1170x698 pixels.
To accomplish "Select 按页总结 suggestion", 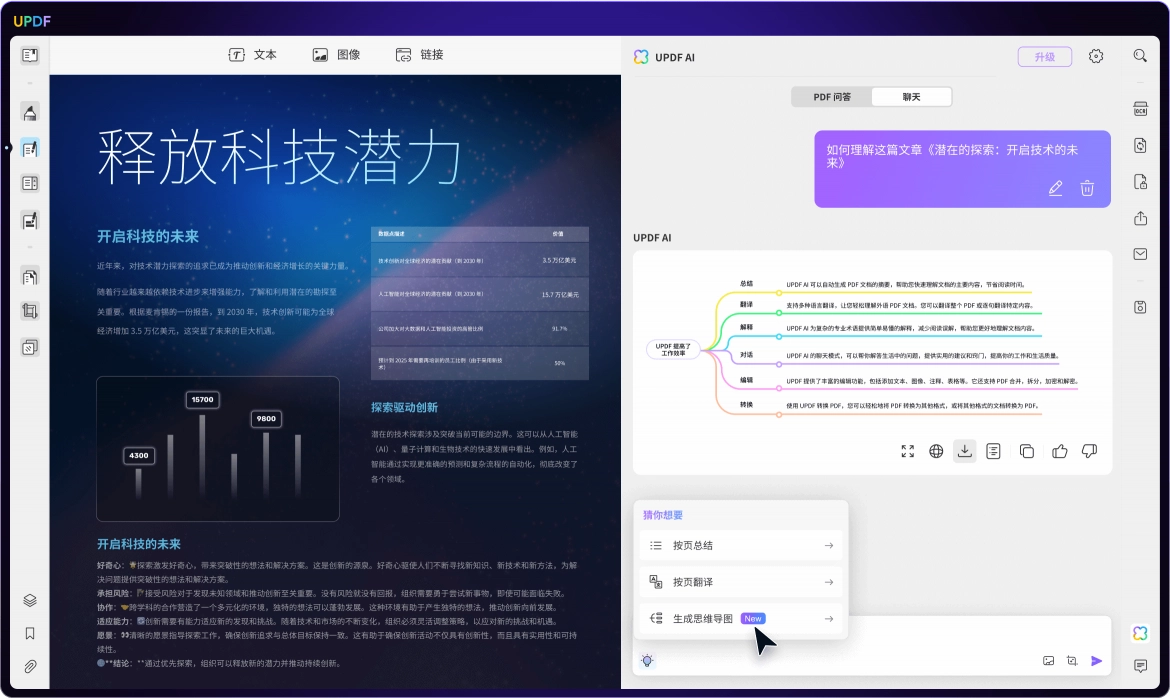I will [x=741, y=546].
